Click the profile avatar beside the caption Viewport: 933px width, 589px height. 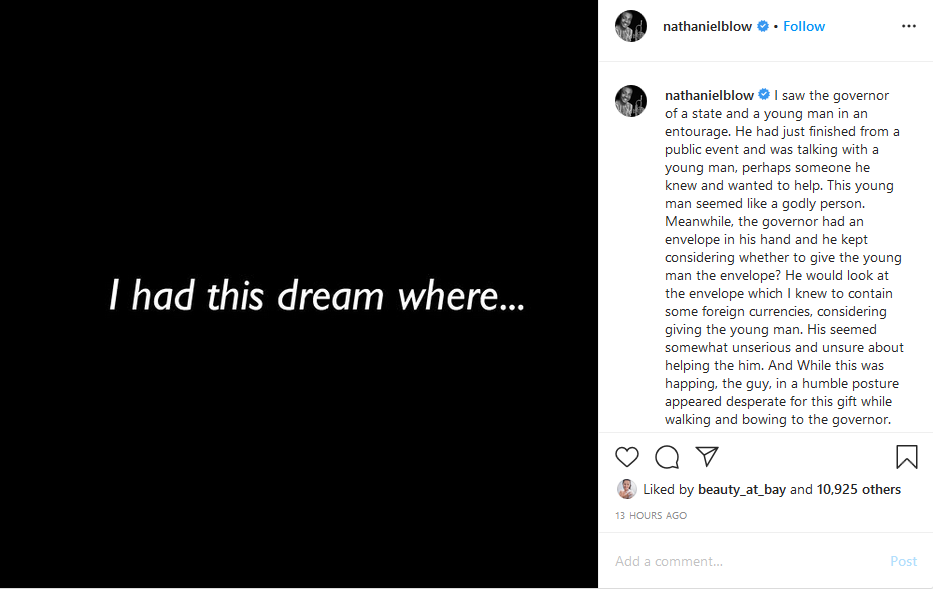[631, 101]
